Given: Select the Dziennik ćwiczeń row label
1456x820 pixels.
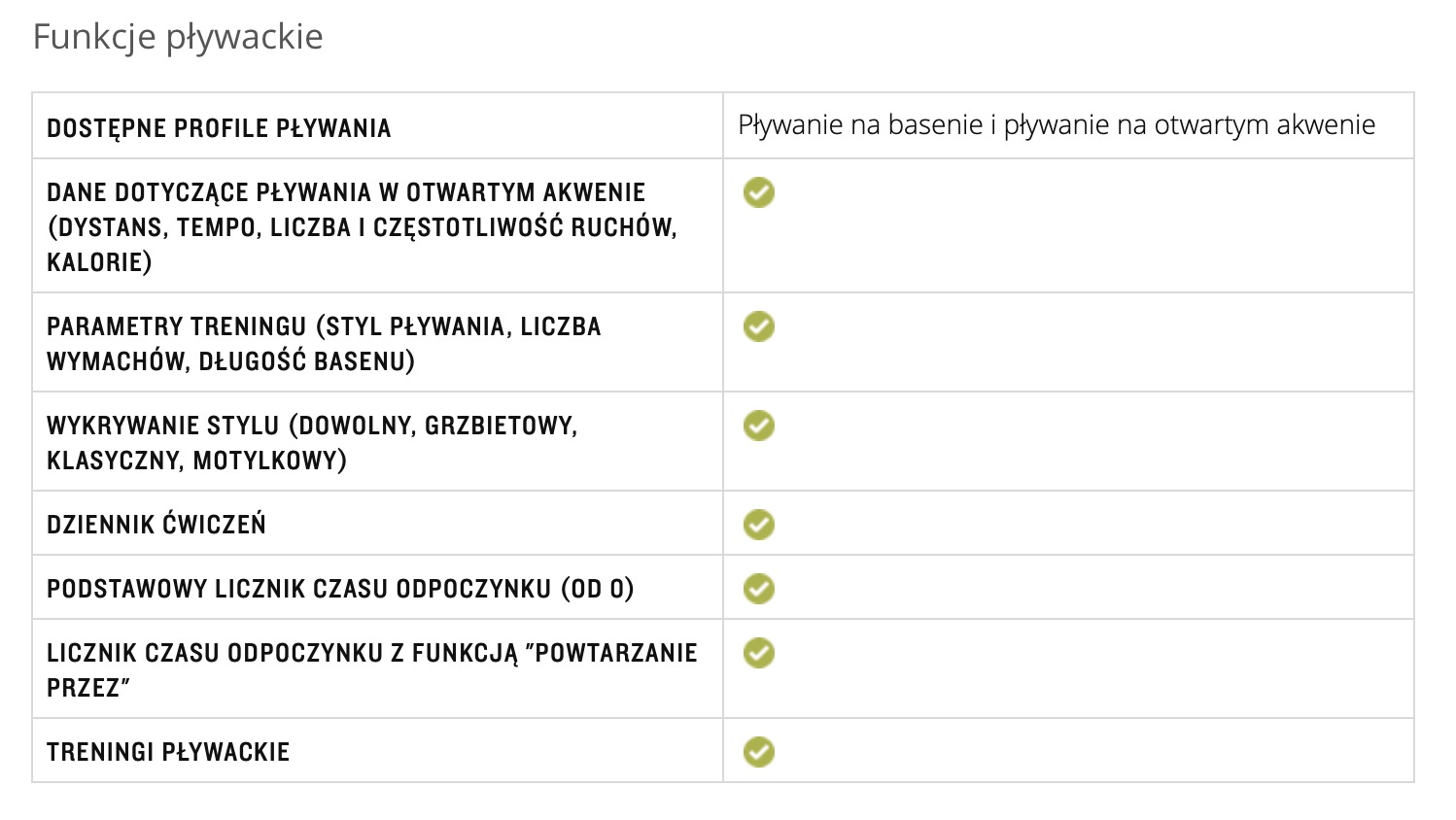Looking at the screenshot, I should click(x=156, y=525).
